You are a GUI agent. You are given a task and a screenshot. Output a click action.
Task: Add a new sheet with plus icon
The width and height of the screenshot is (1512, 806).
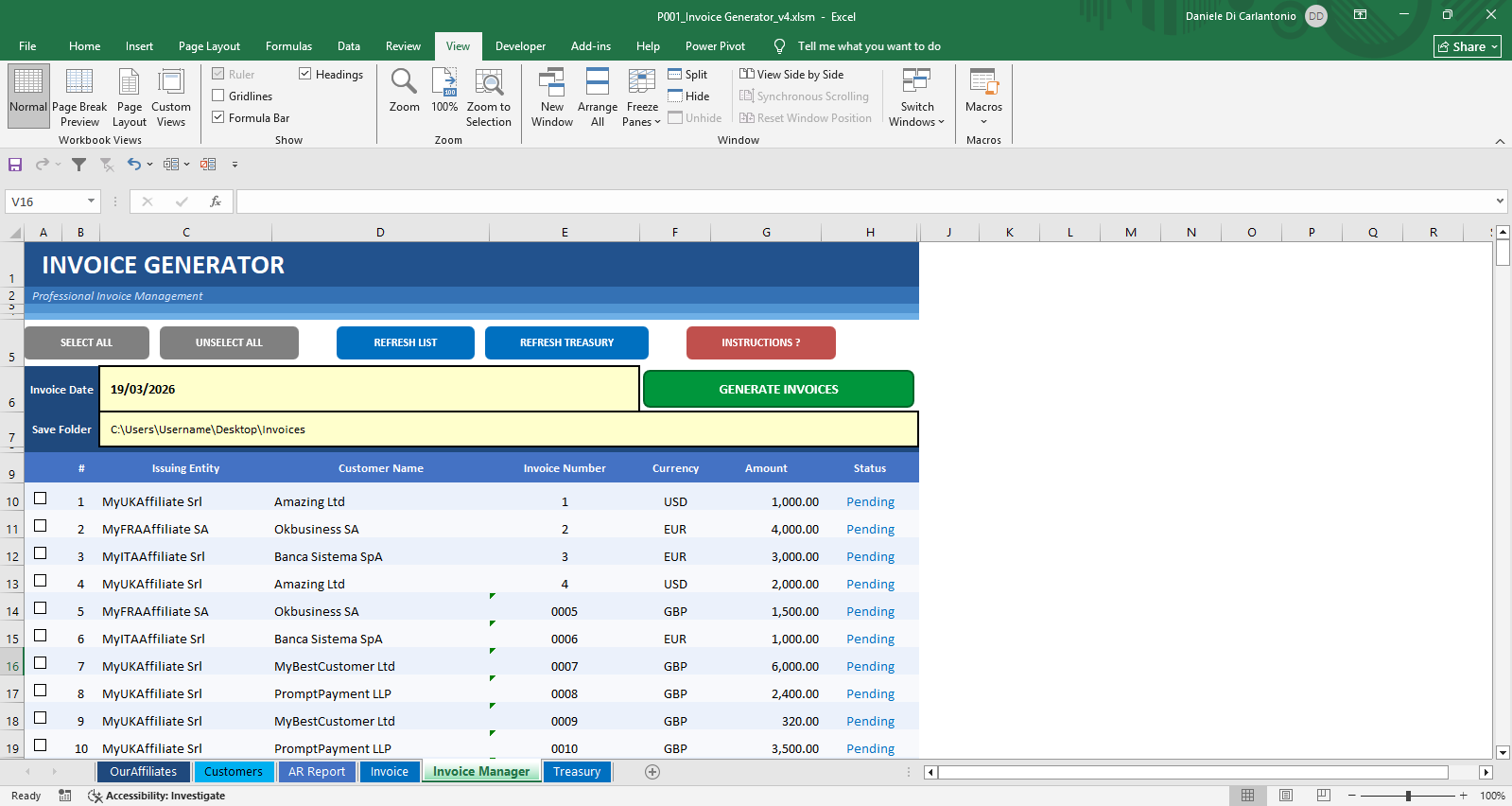pos(652,772)
